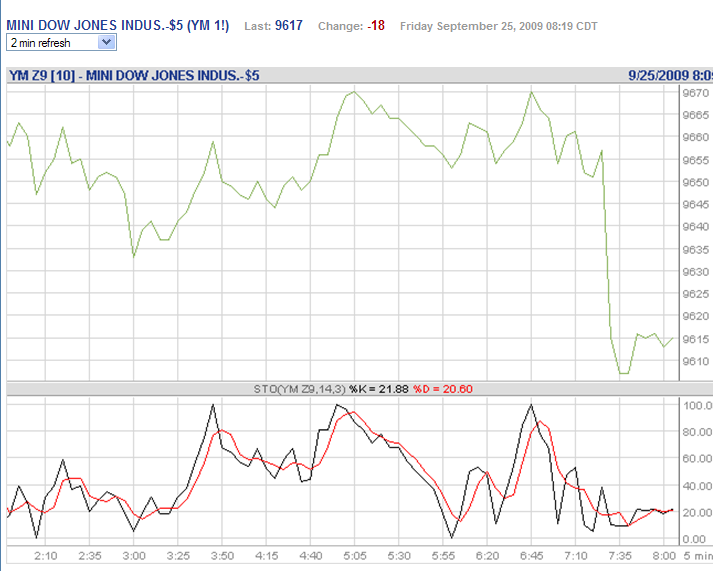Click the 9655 price axis label
Image resolution: width=713 pixels, height=571 pixels.
(696, 160)
